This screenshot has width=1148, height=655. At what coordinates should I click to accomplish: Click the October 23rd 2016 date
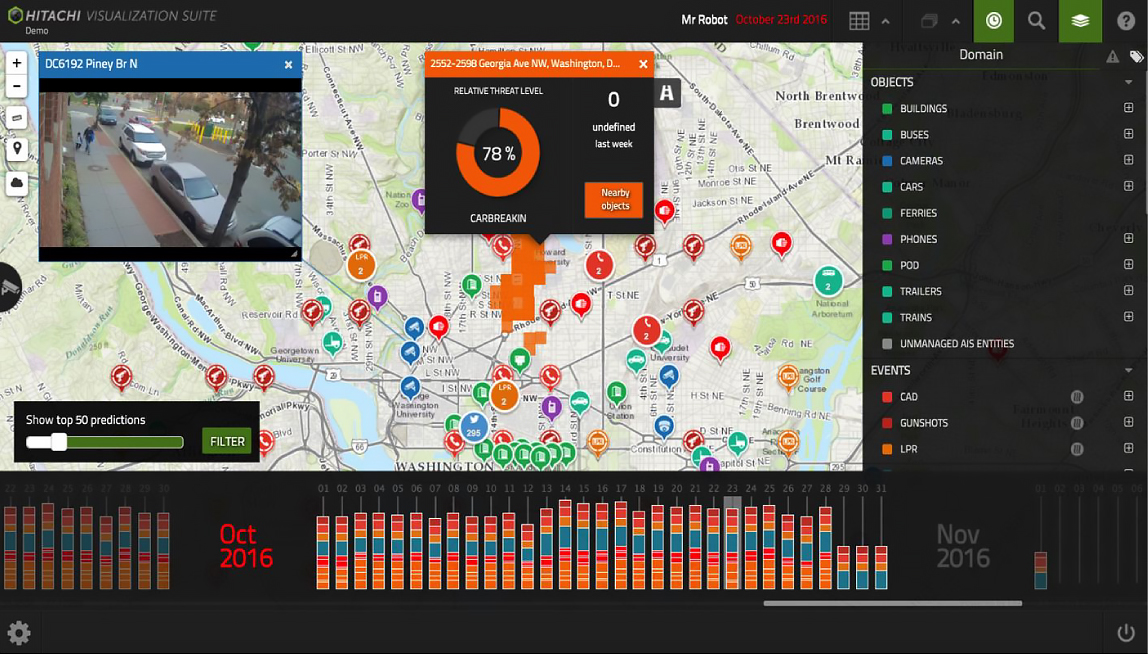[x=781, y=20]
